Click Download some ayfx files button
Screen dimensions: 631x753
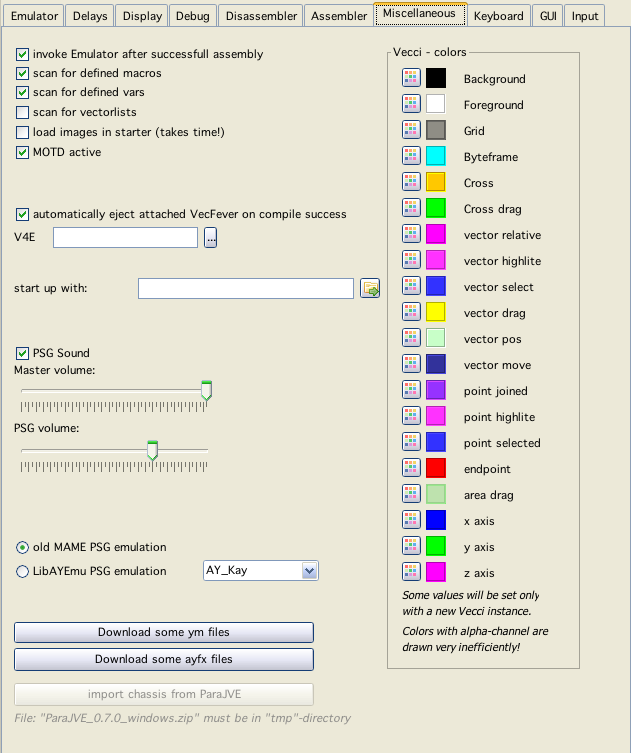point(164,659)
